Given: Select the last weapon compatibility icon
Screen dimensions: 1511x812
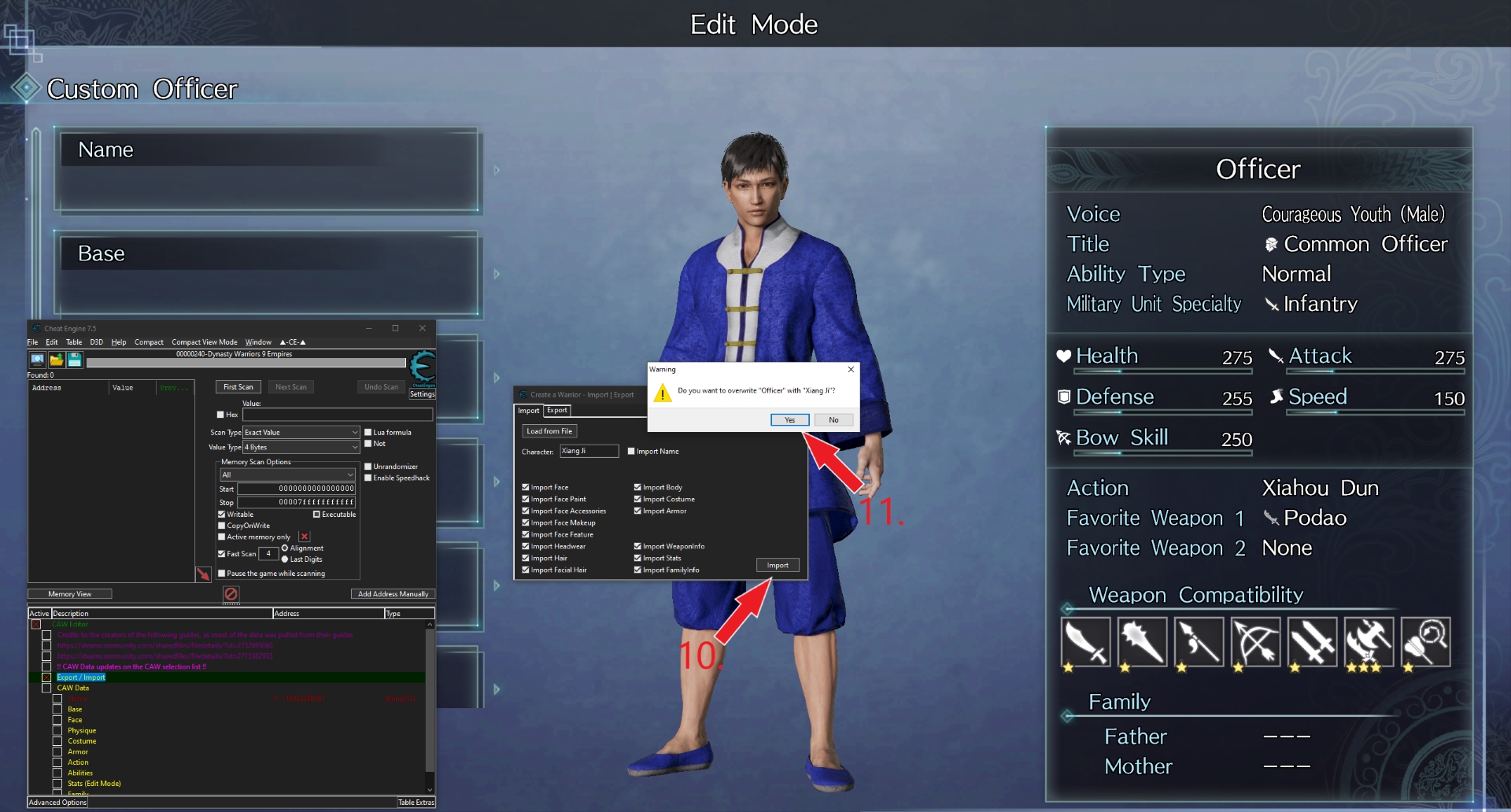Looking at the screenshot, I should (1426, 643).
